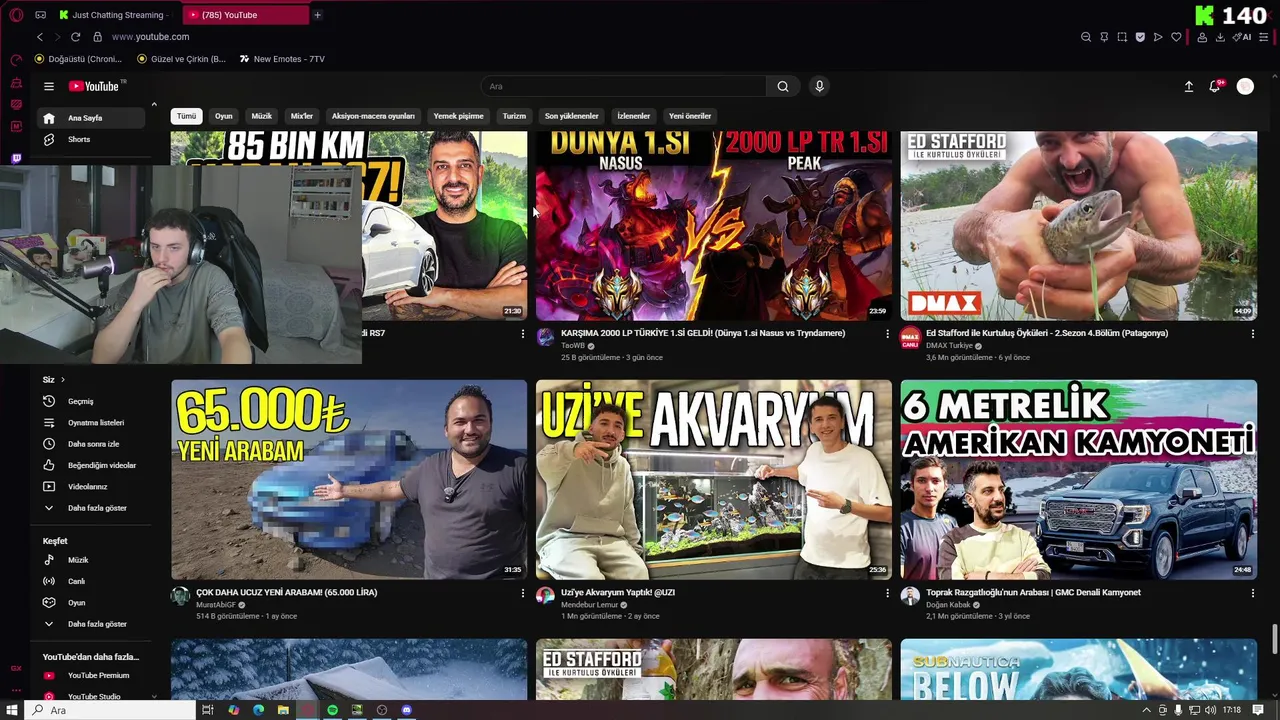Open the ad blocker shield icon
Viewport: 1280px width, 720px height.
(x=1140, y=37)
